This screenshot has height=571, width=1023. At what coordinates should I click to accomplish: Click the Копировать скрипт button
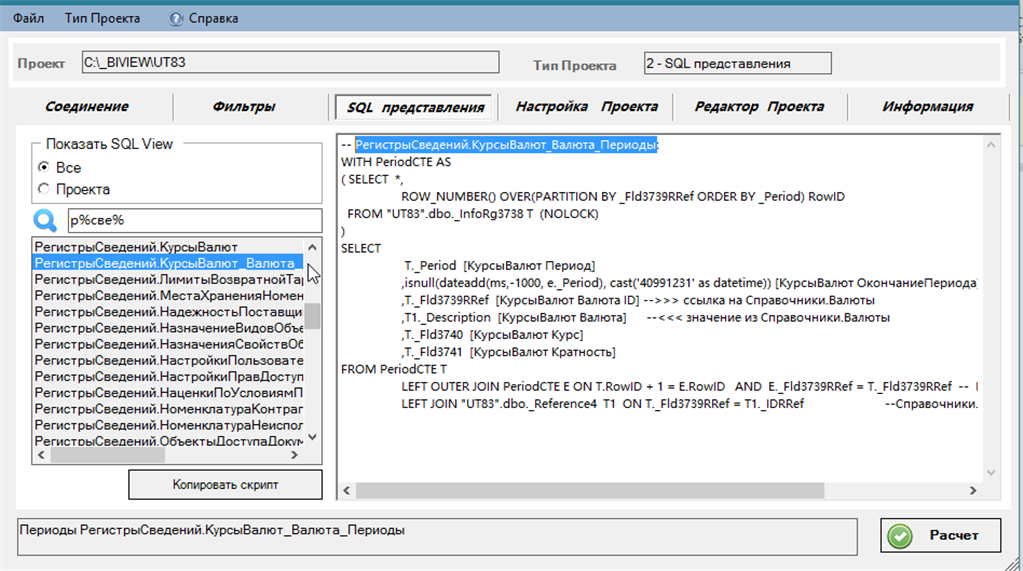(x=225, y=485)
